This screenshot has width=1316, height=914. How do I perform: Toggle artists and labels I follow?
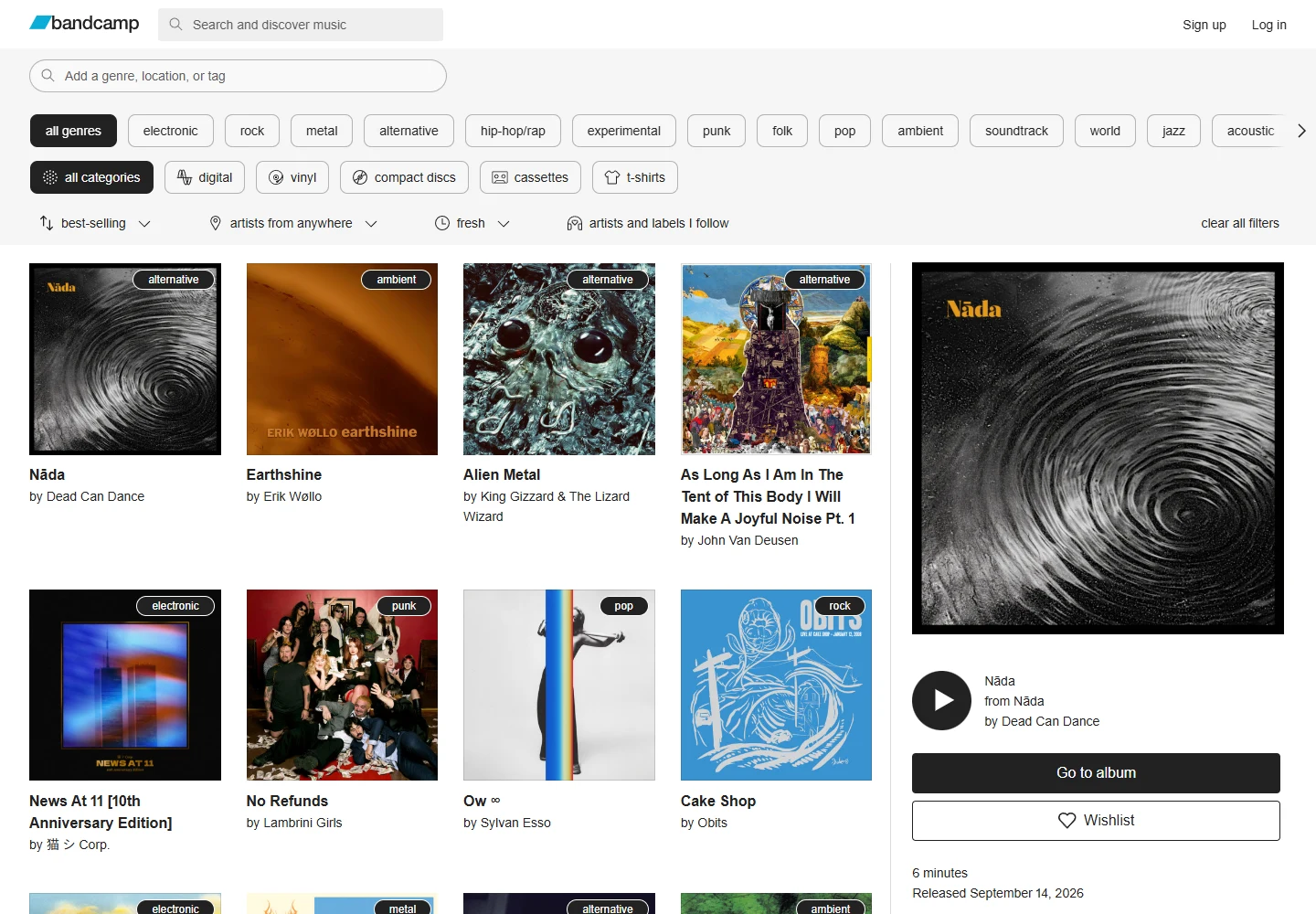pos(648,223)
